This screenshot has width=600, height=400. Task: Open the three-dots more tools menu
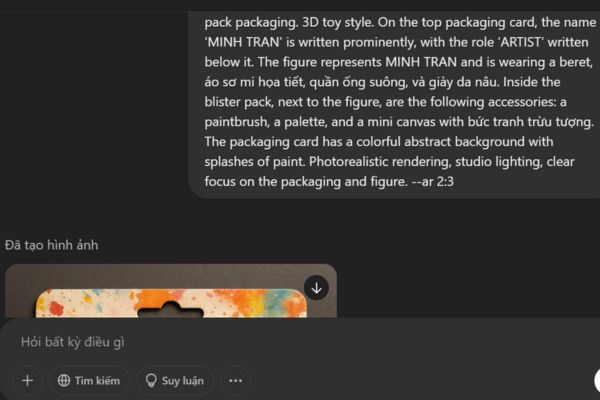[235, 381]
